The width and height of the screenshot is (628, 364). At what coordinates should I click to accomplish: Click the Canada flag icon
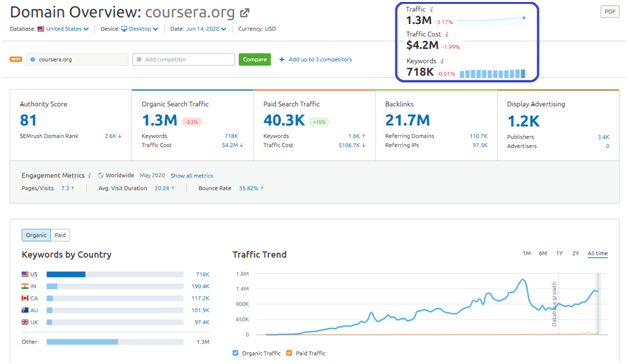click(x=25, y=298)
